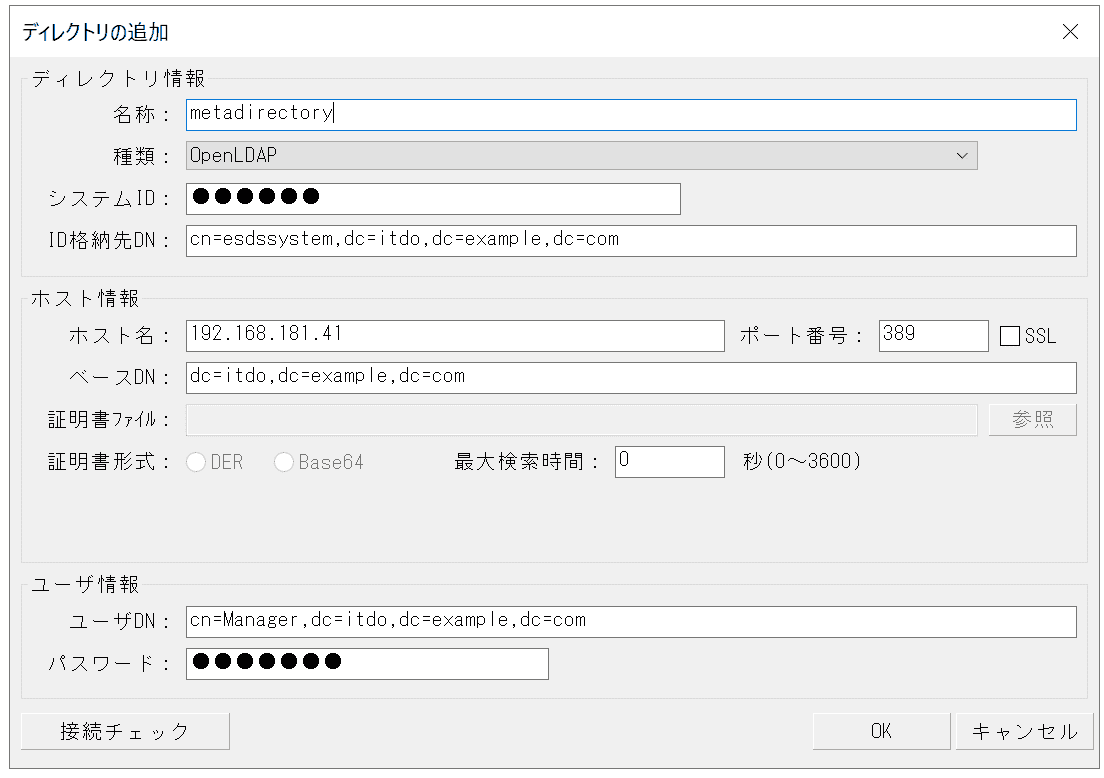The height and width of the screenshot is (778, 1104).
Task: Select the Base64 certificate format radio button
Action: click(x=283, y=462)
